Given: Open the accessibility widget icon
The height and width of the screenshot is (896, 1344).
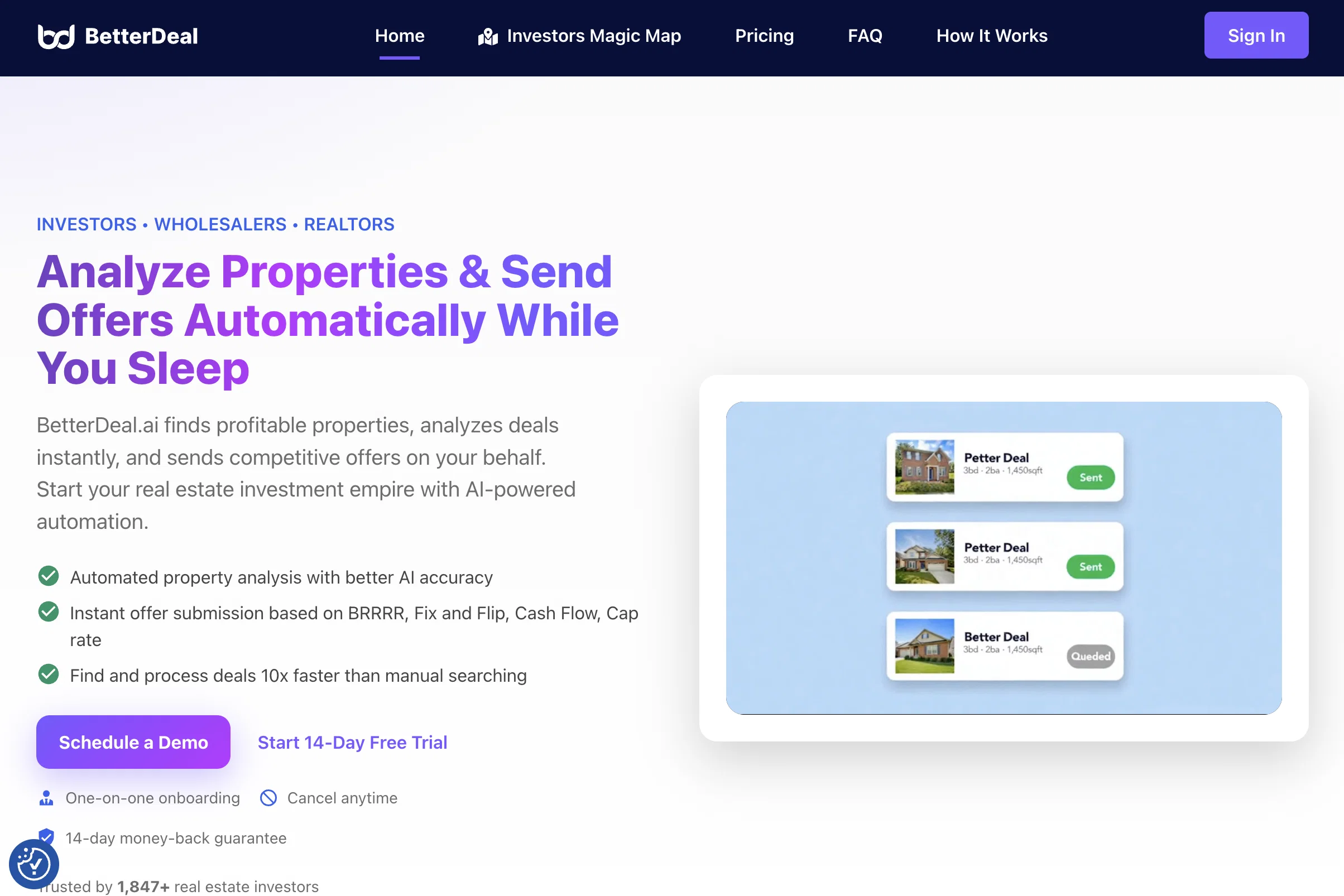Looking at the screenshot, I should 33,864.
